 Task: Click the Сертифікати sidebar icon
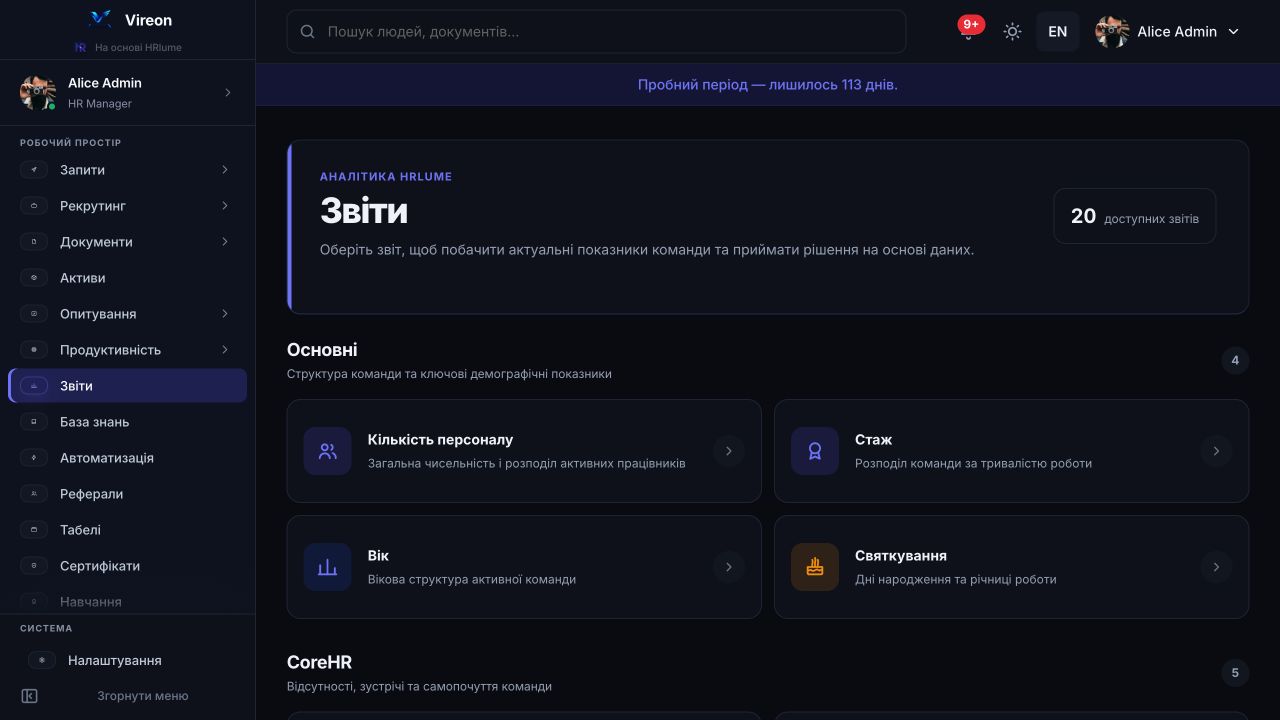pyautogui.click(x=34, y=566)
